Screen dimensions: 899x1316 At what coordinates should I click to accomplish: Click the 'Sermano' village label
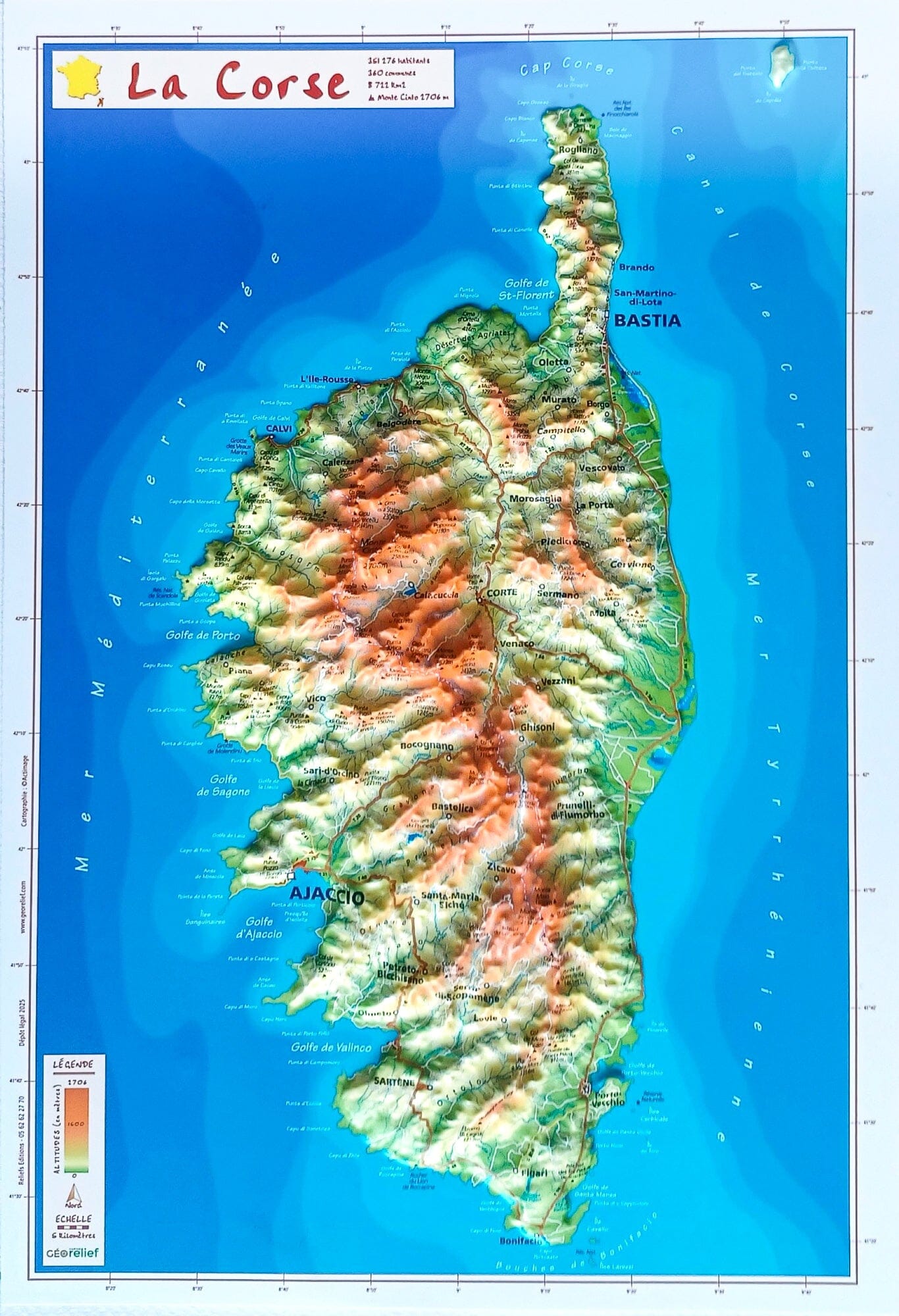coord(559,594)
